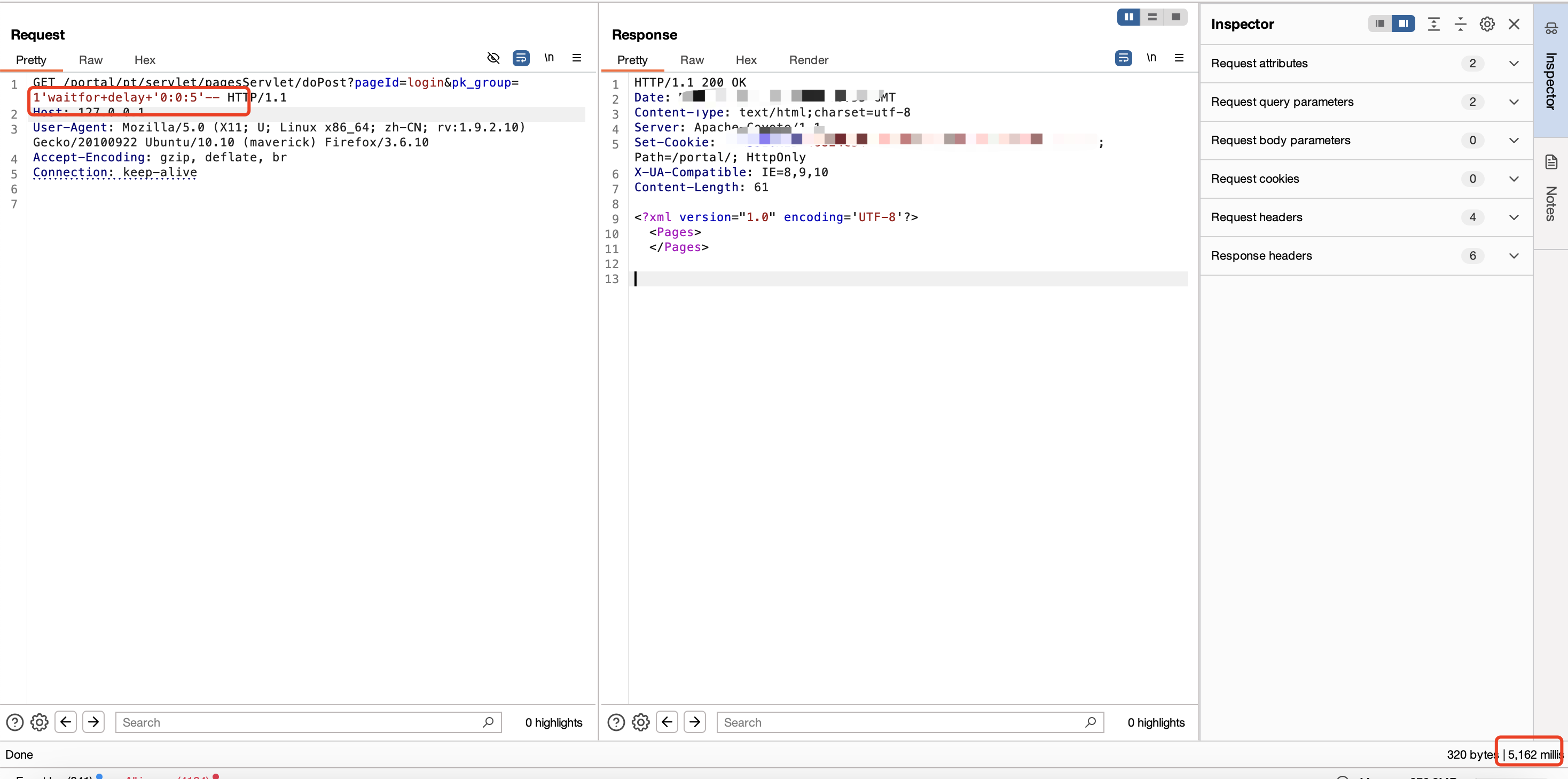
Task: Click the help circle icon in Response panel
Action: pos(616,722)
